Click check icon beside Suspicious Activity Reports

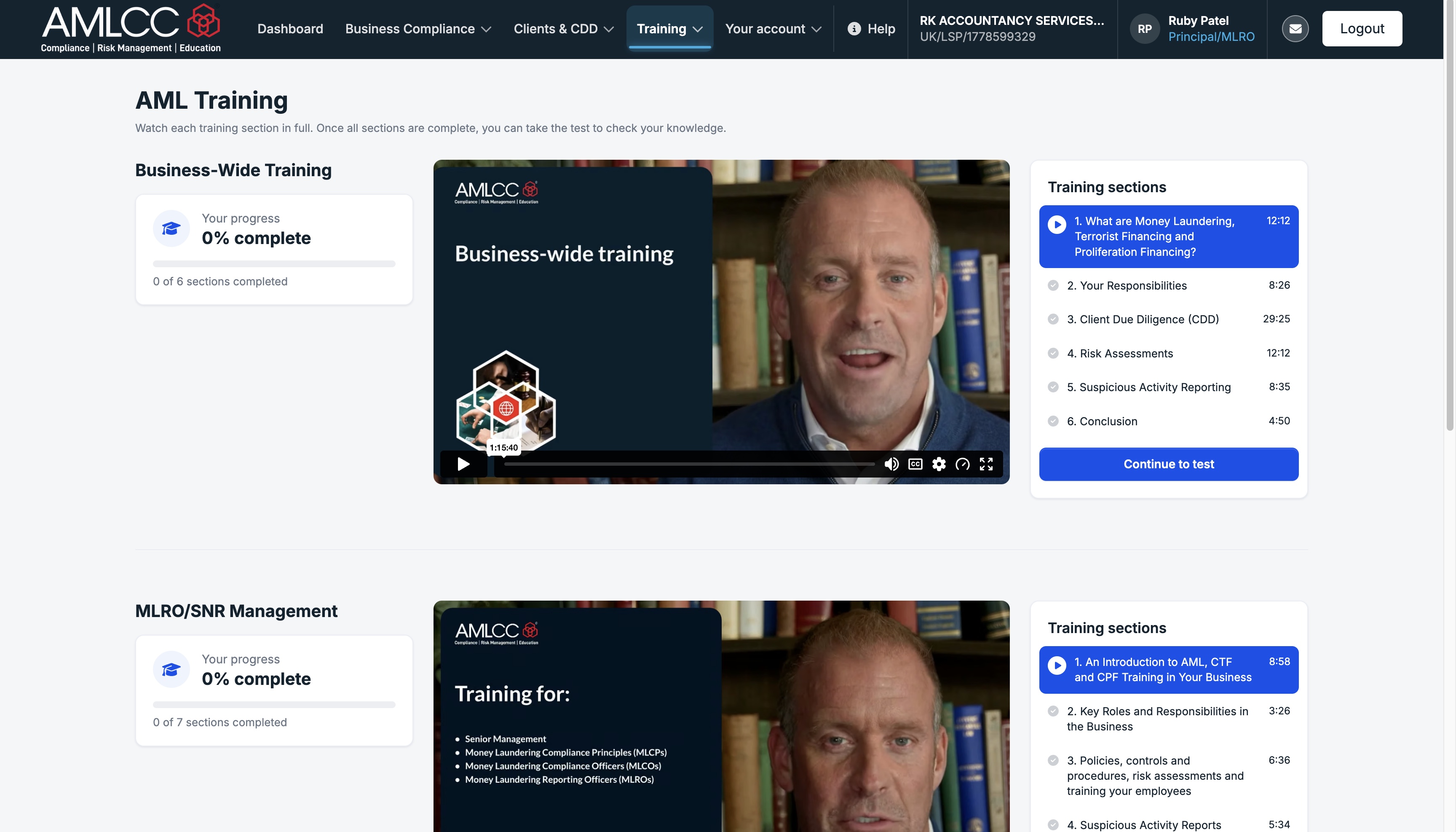pos(1053,824)
